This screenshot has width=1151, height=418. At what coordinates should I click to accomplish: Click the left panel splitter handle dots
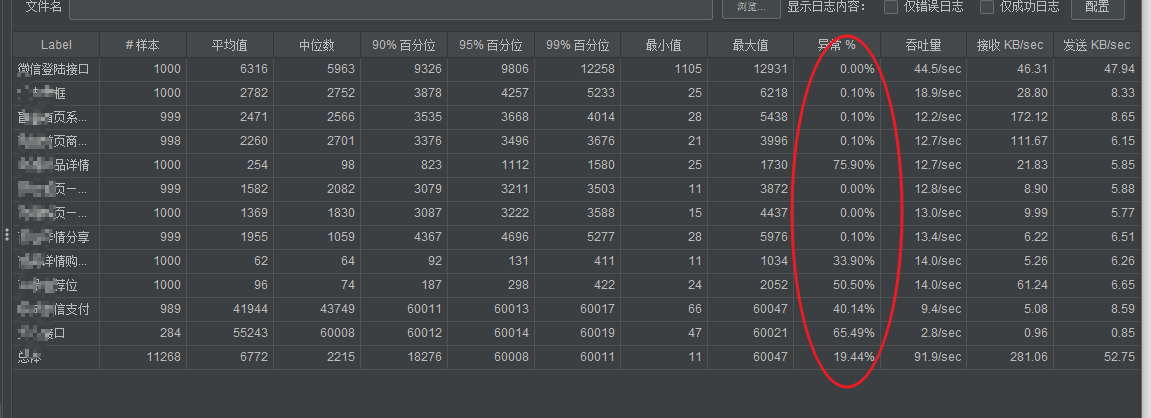(x=7, y=235)
